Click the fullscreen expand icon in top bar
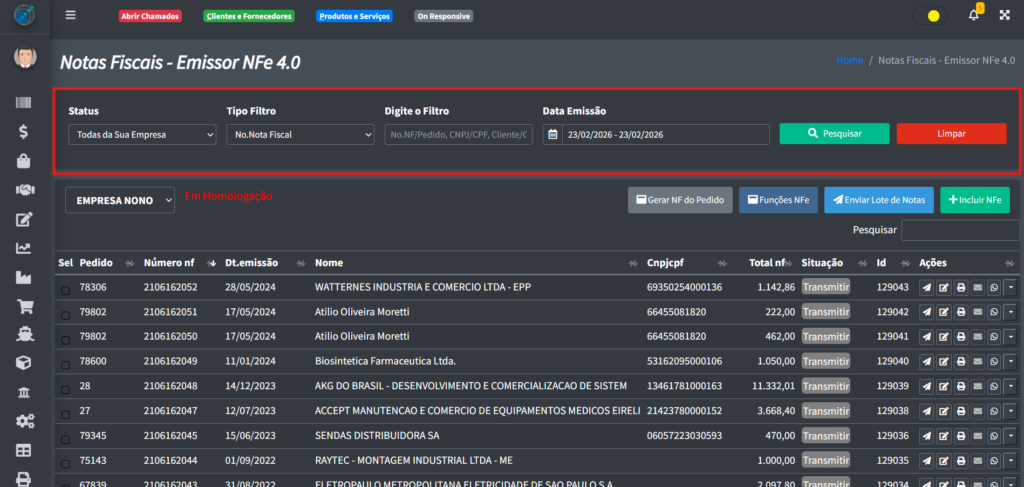Screen dimensions: 1024x487 (x=1004, y=15)
